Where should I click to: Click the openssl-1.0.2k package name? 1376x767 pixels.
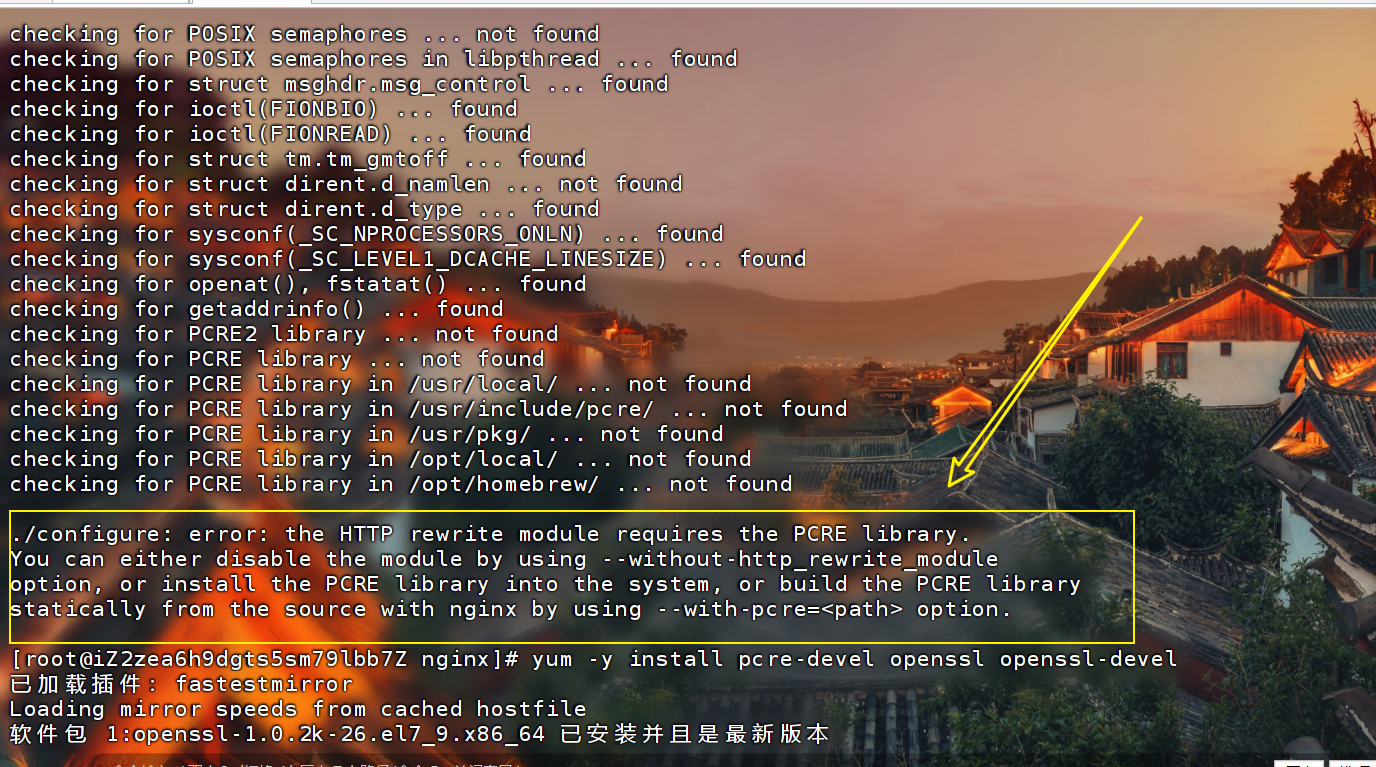(340, 734)
